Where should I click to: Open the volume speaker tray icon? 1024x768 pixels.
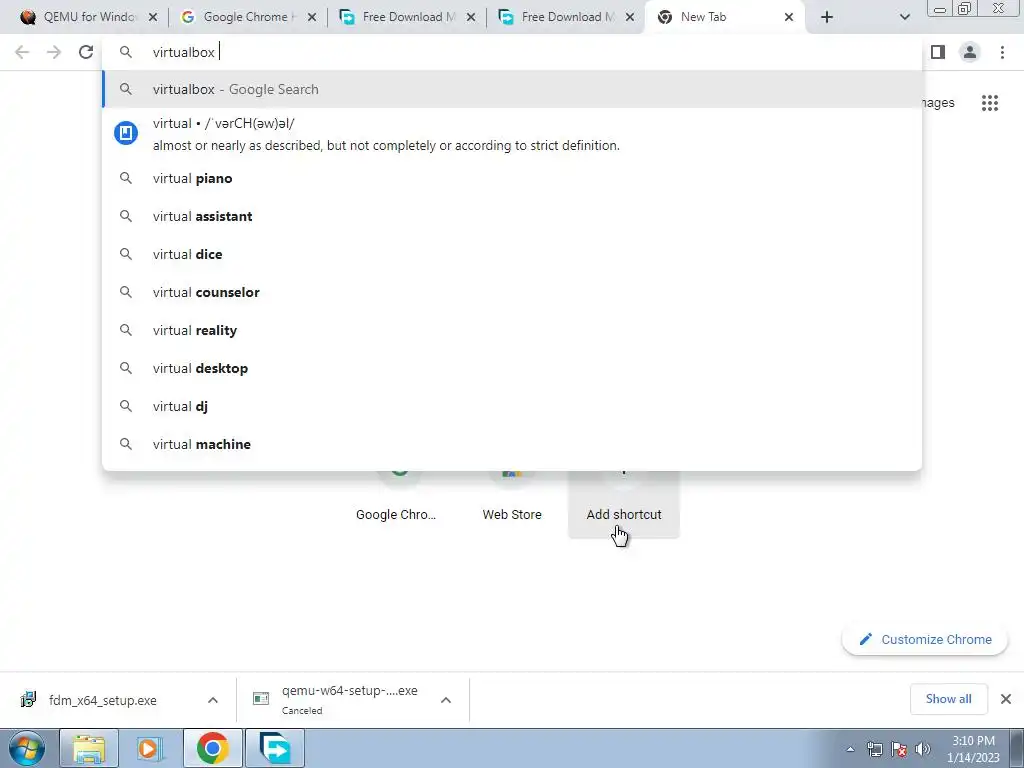[x=923, y=749]
